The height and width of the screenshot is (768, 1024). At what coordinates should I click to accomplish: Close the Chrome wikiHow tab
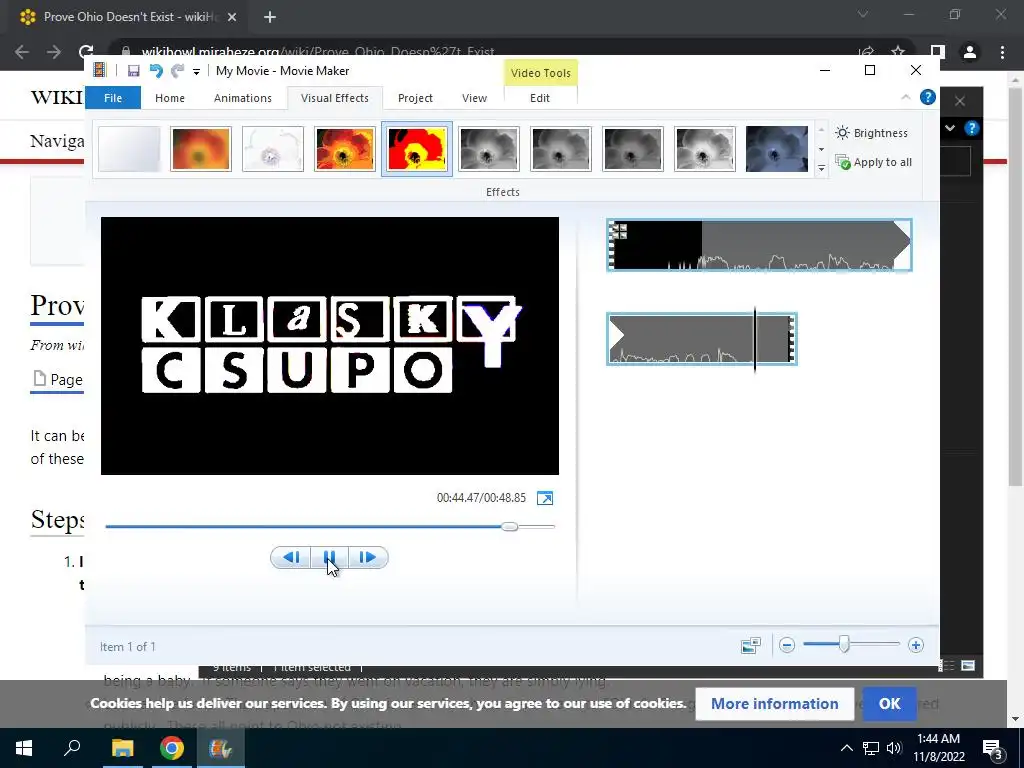[232, 17]
